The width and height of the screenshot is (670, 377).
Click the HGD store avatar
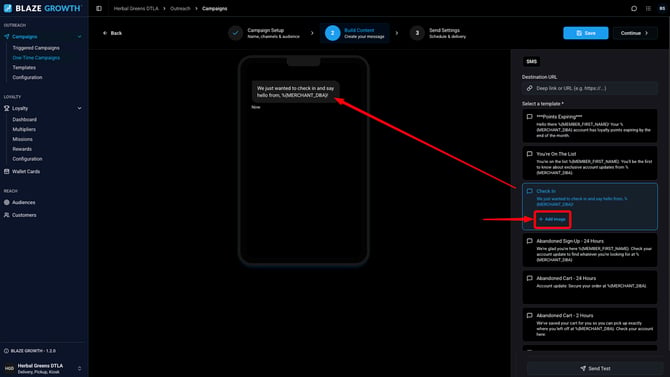[9, 368]
